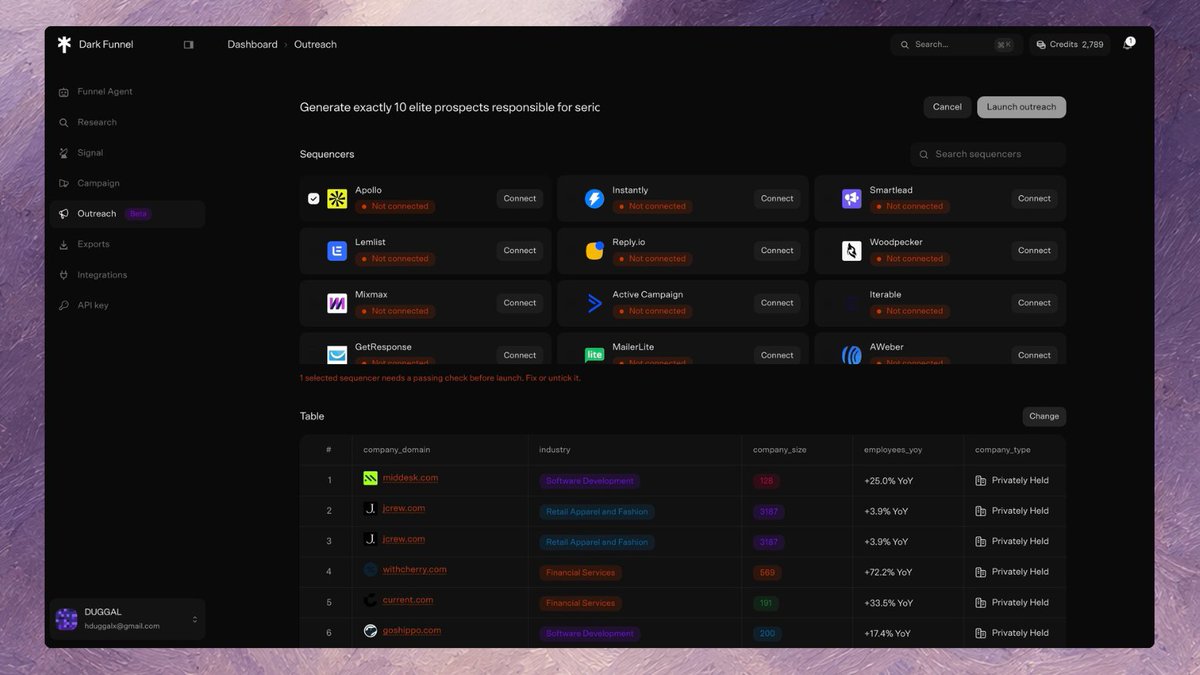Click the Apollo logo icon

click(337, 198)
